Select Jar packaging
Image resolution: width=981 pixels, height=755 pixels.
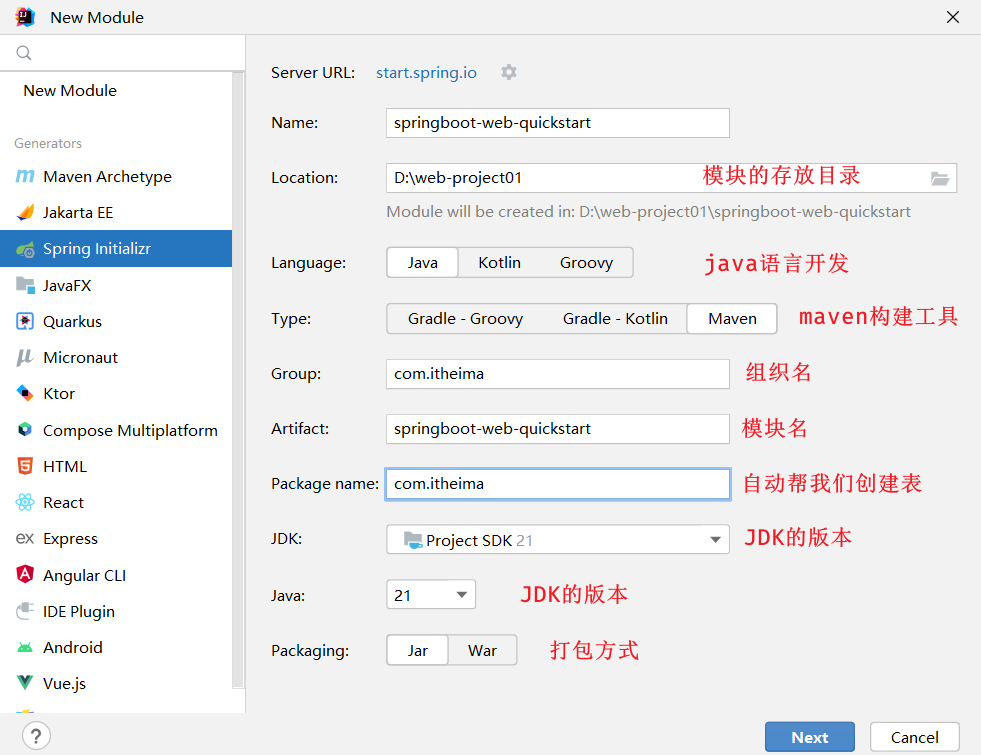click(417, 651)
